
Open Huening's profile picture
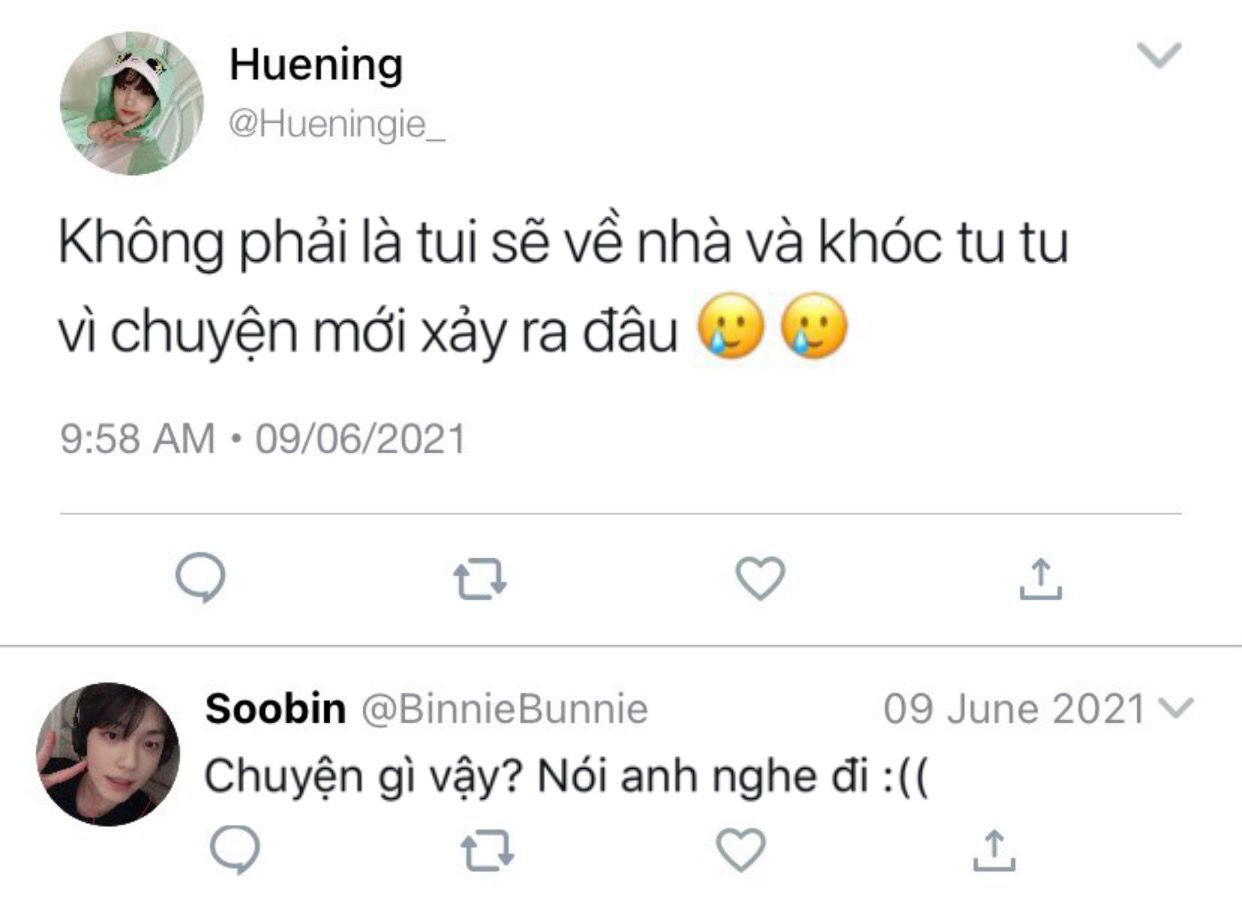click(x=131, y=103)
